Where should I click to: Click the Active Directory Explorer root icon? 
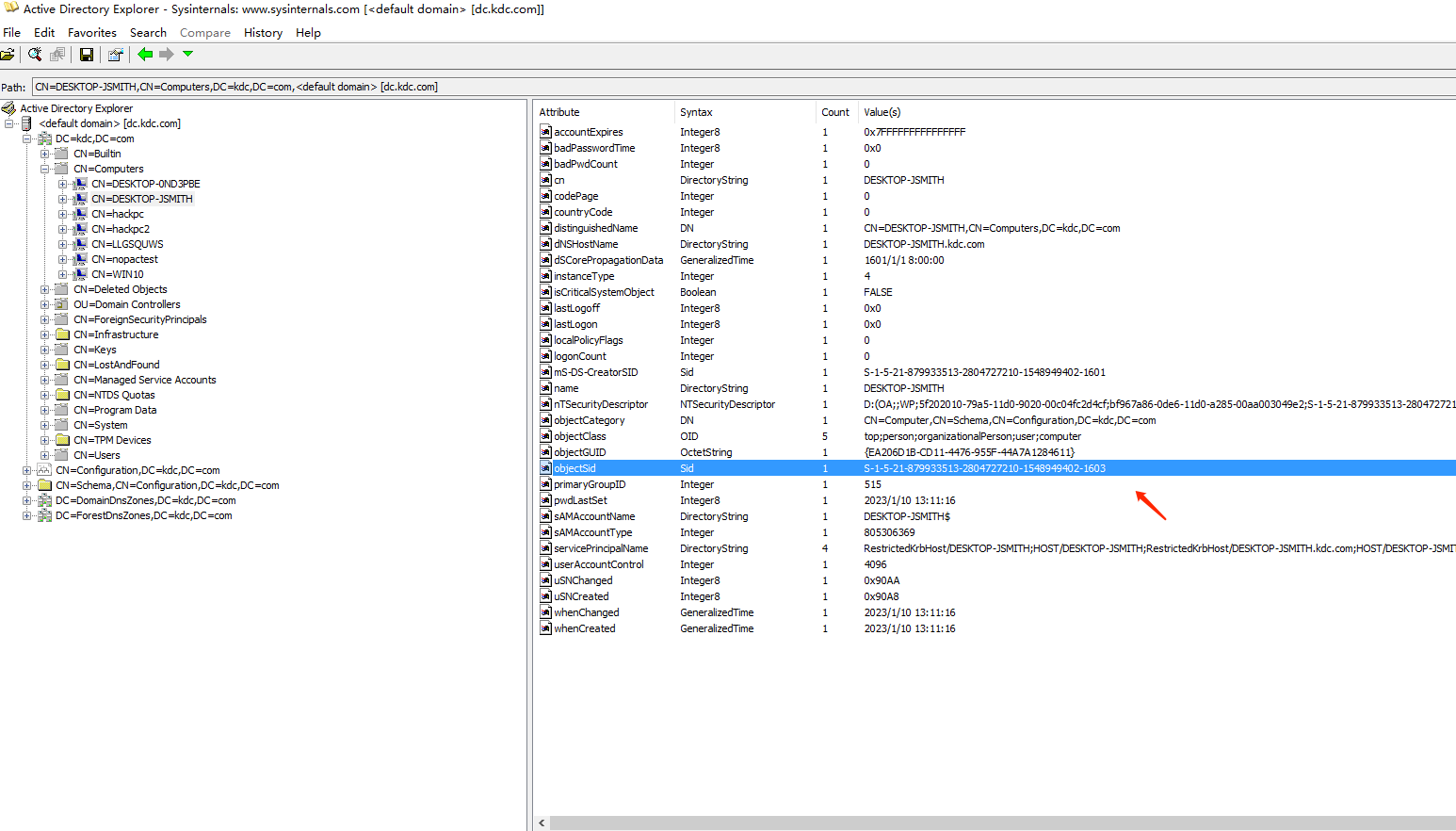pyautogui.click(x=9, y=108)
